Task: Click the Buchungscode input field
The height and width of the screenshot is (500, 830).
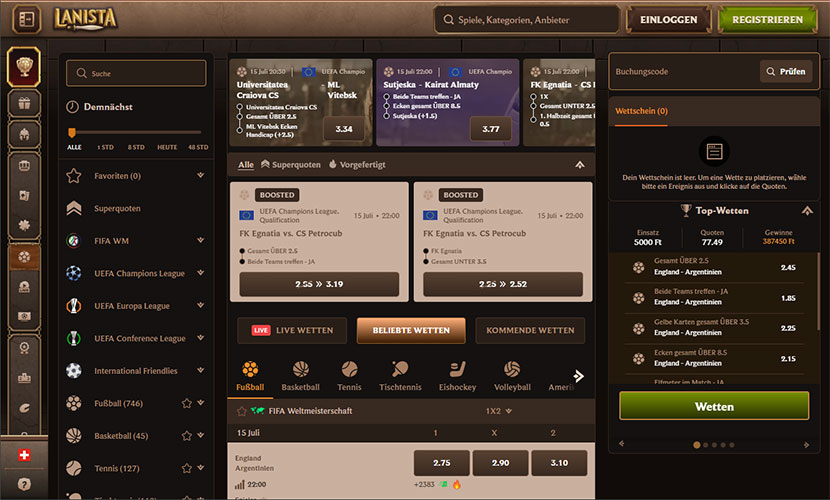Action: [685, 71]
